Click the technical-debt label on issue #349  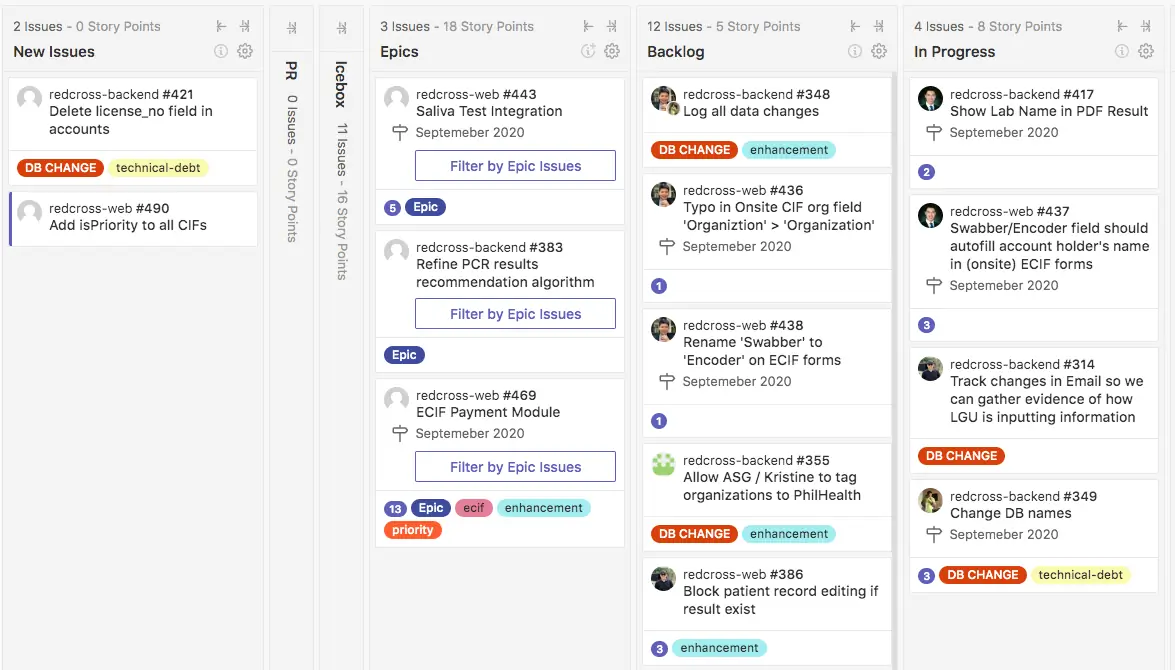click(x=1081, y=575)
